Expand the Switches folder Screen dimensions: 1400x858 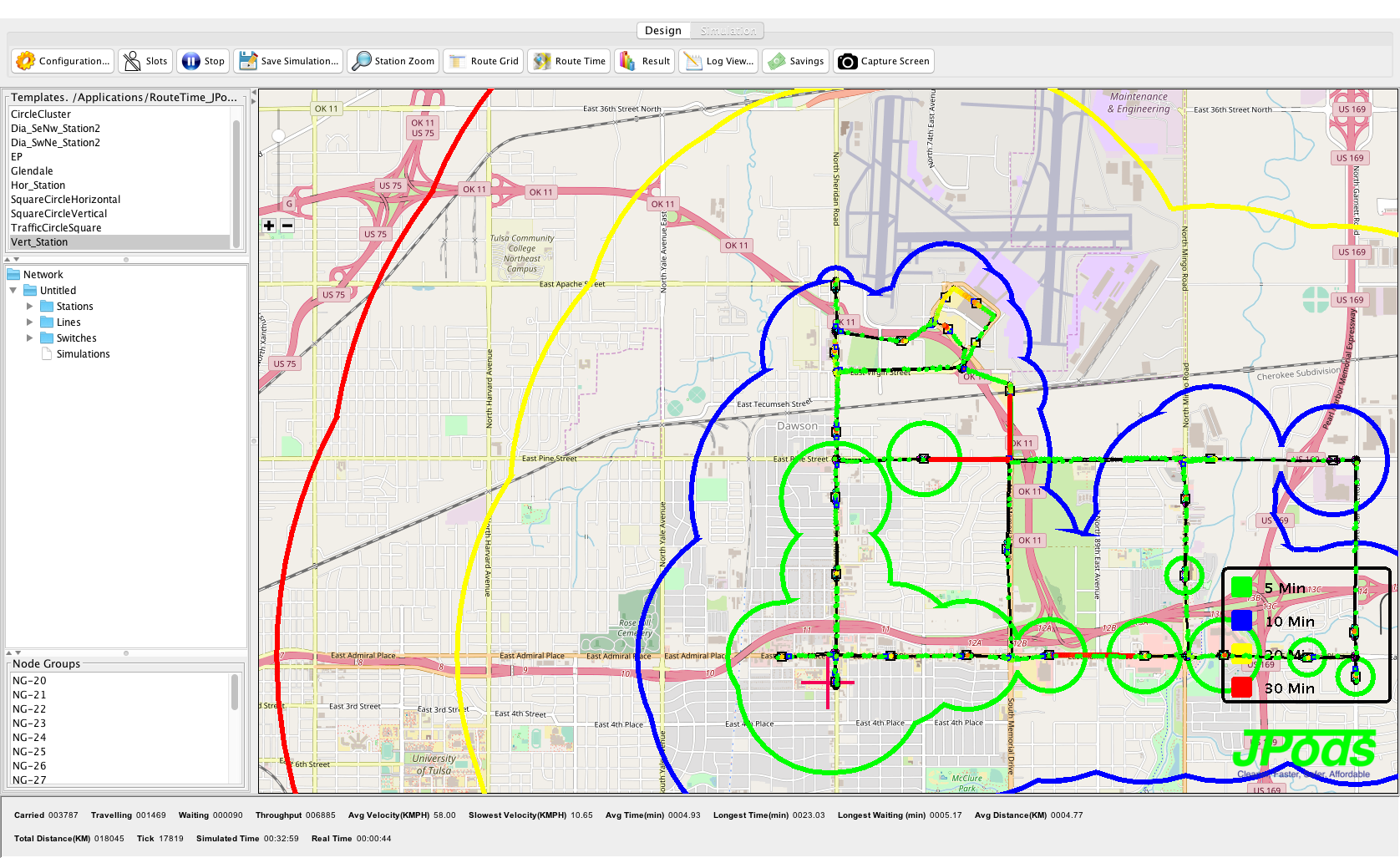(30, 338)
